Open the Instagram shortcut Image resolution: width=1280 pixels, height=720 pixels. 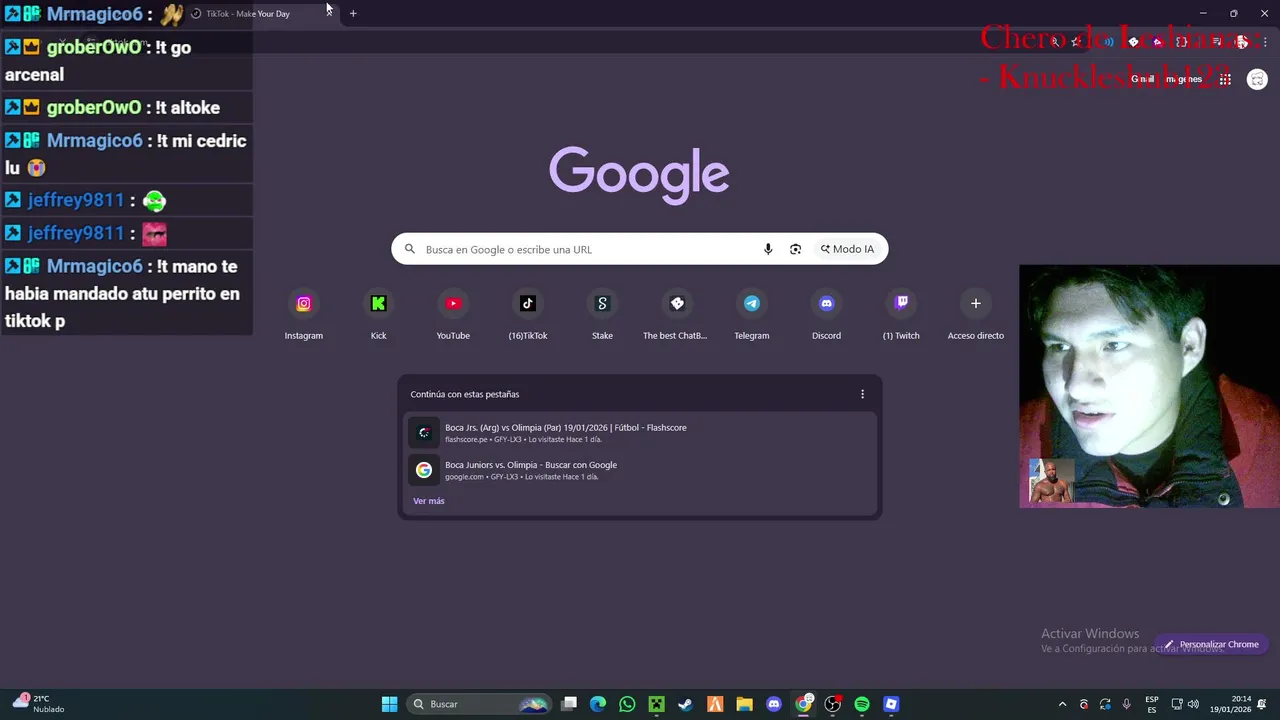click(304, 315)
